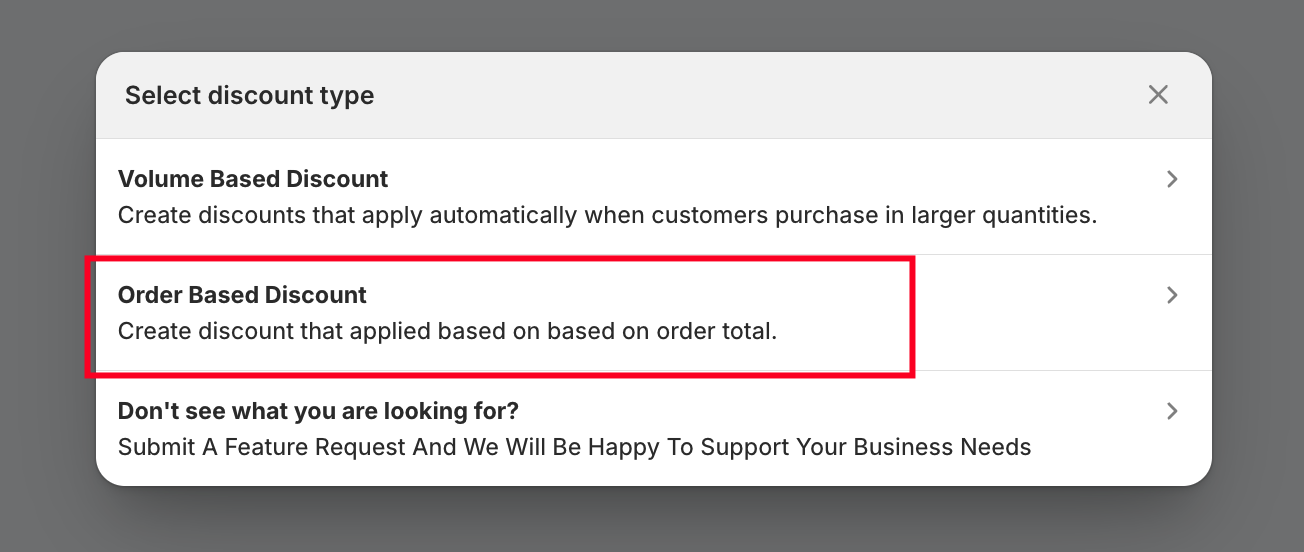
Task: Click the dimmed backdrop below the dialog
Action: (652, 522)
